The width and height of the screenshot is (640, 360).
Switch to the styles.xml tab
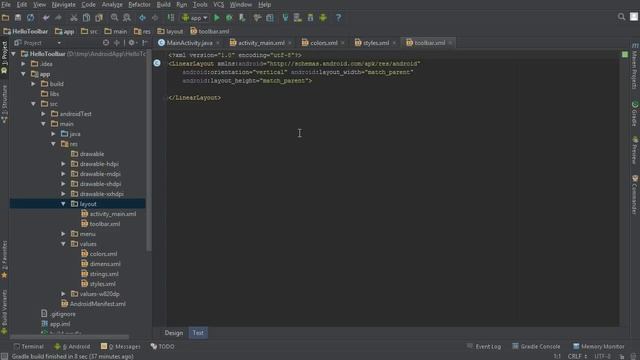(376, 42)
